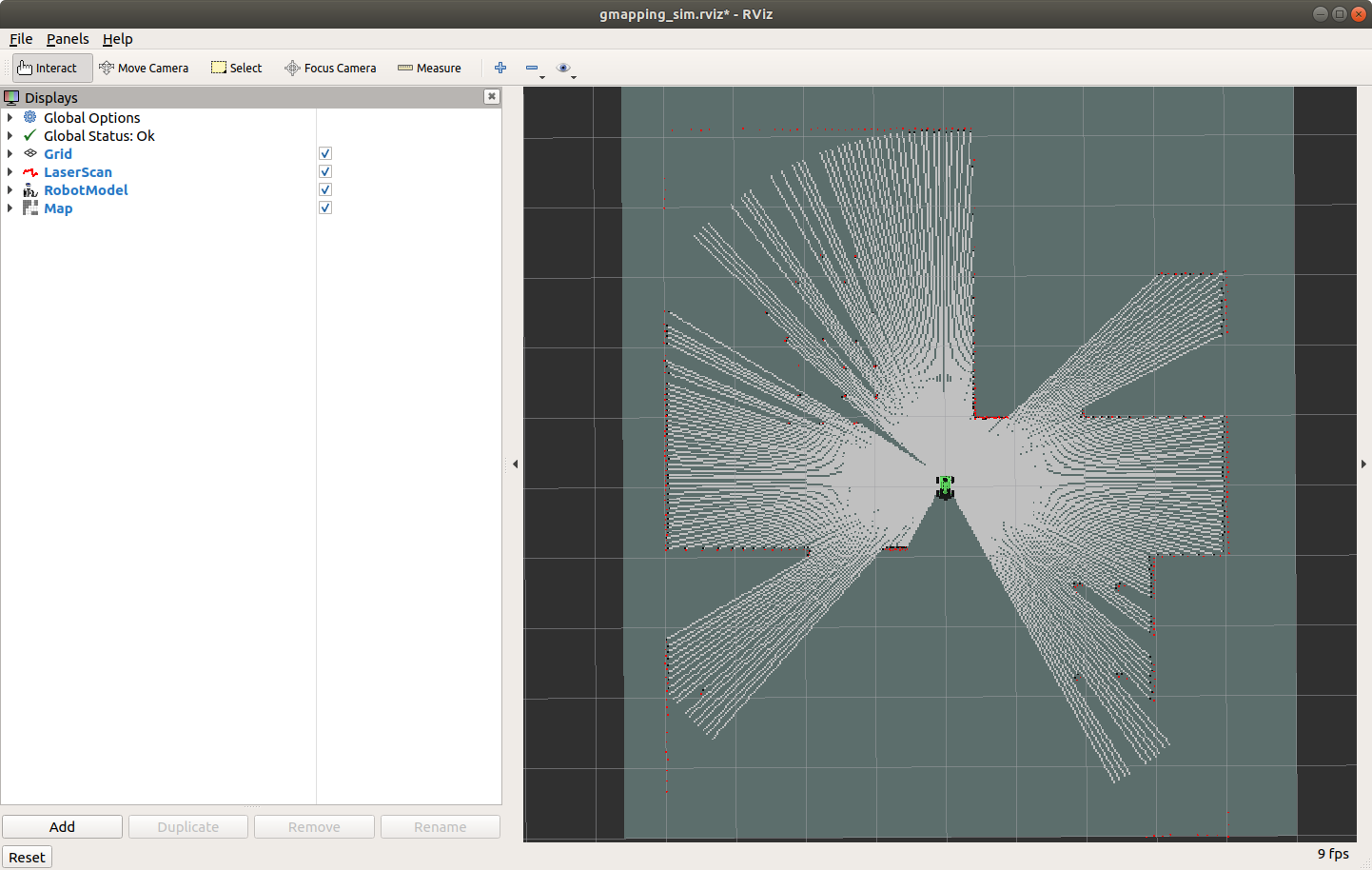Open the File menu
This screenshot has height=870, width=1372.
click(x=20, y=39)
